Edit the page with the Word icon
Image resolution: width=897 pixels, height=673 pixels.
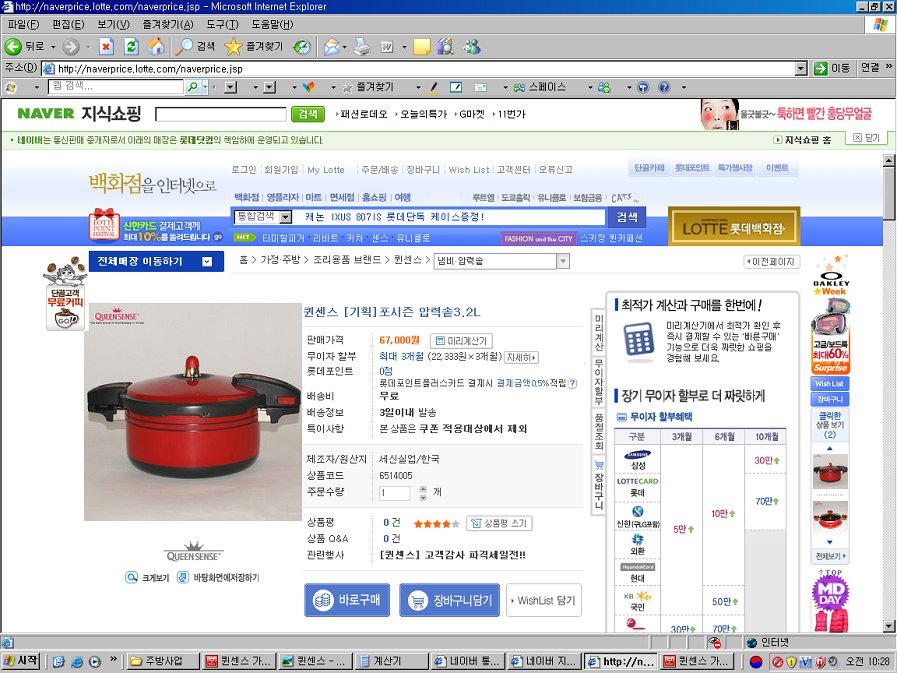[x=387, y=47]
